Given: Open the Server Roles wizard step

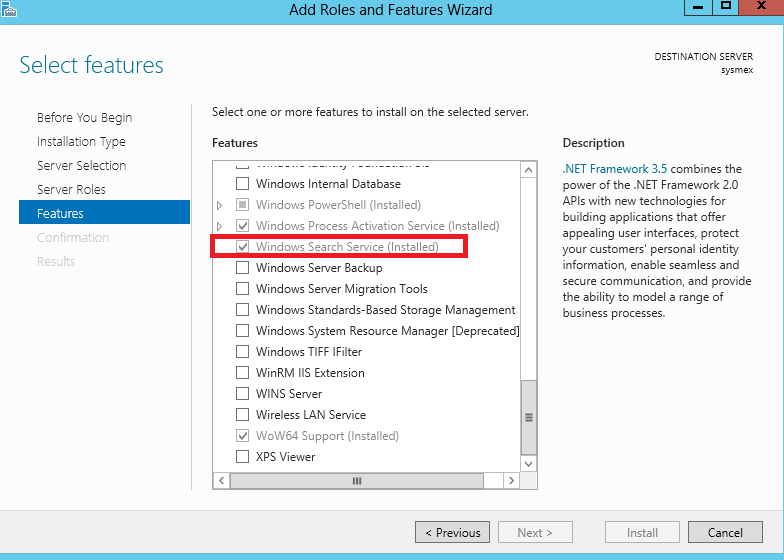Looking at the screenshot, I should coord(71,190).
